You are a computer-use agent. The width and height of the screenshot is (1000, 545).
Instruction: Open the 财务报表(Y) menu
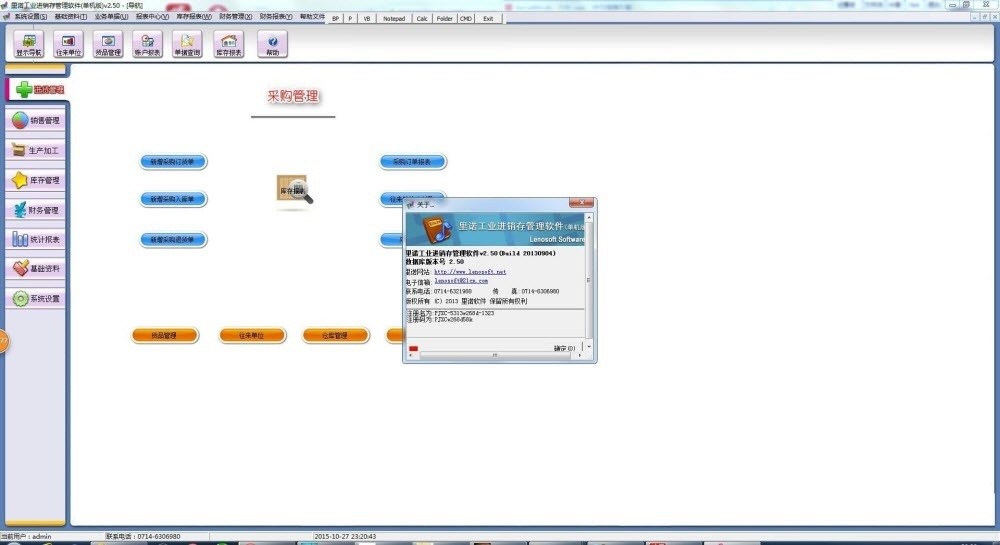click(276, 17)
